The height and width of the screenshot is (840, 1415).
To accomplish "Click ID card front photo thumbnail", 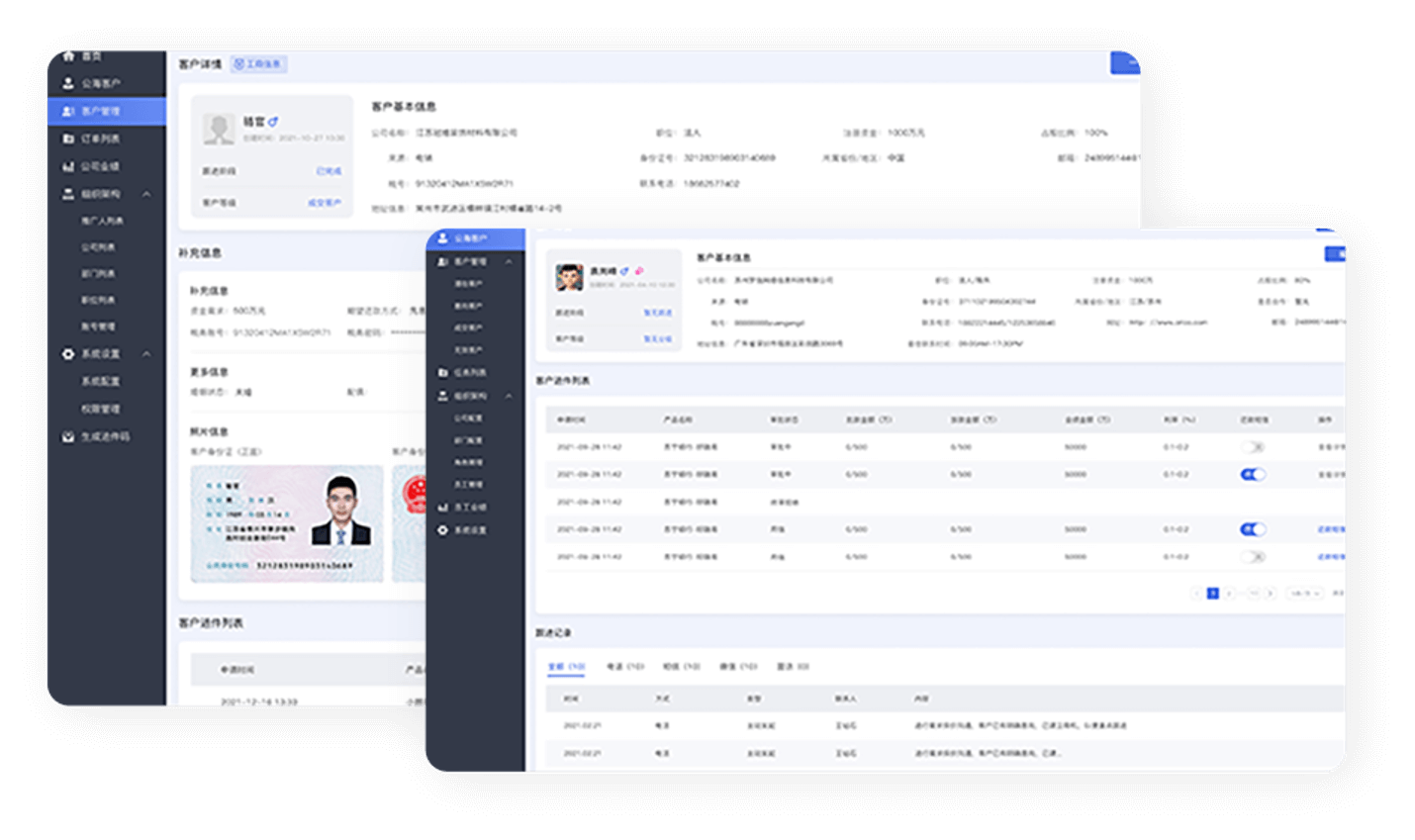I will (x=287, y=523).
